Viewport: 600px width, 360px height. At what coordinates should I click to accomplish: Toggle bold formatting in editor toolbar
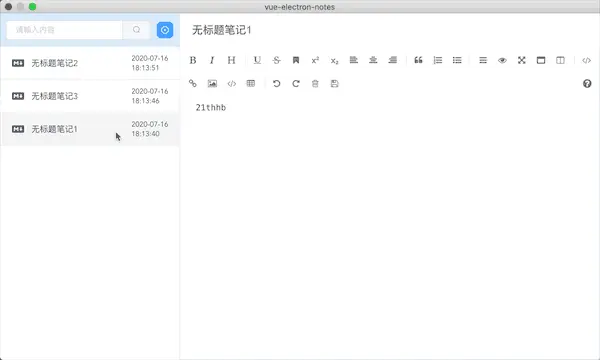(193, 60)
